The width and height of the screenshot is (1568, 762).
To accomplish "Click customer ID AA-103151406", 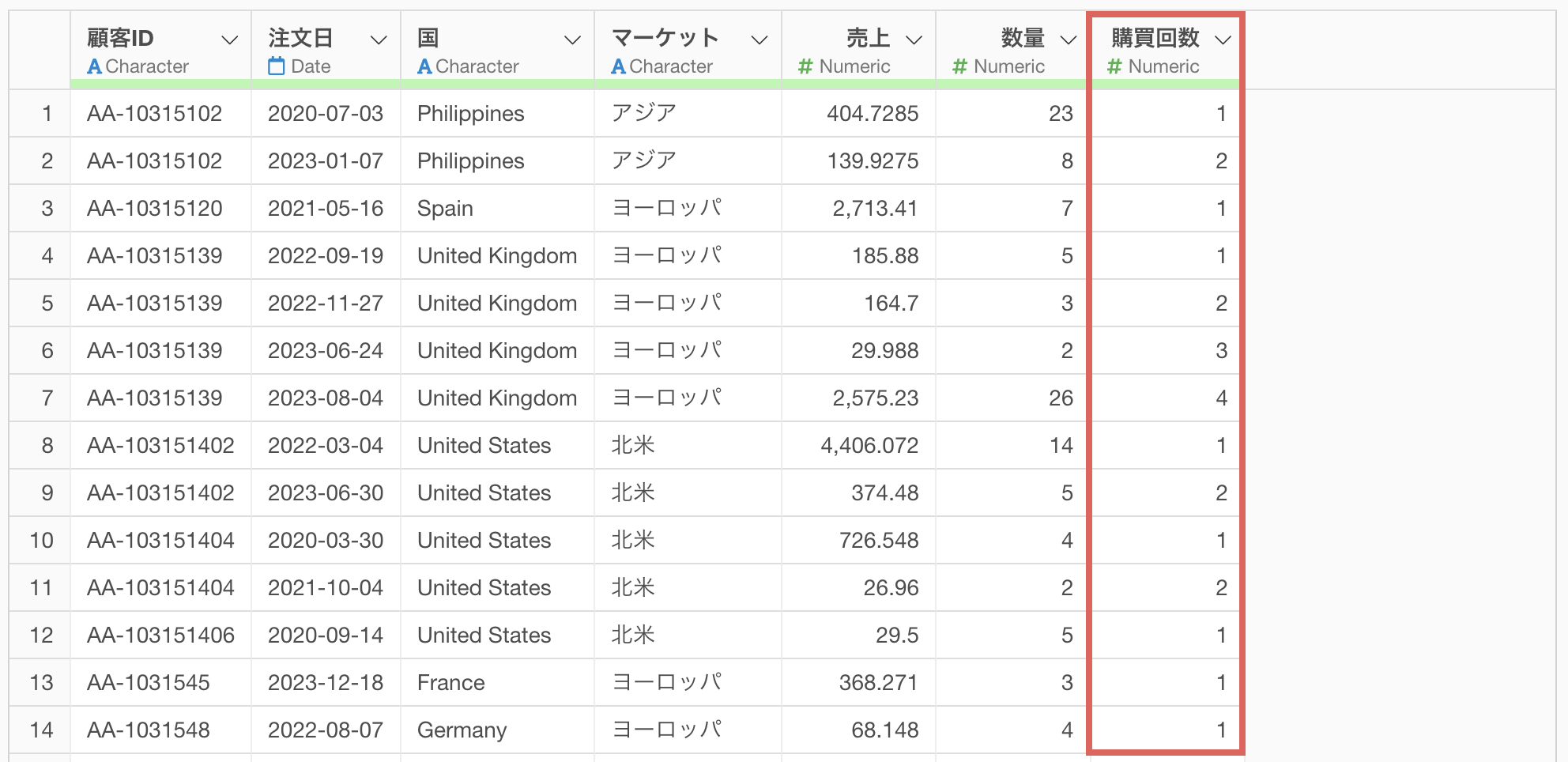I will click(x=161, y=636).
